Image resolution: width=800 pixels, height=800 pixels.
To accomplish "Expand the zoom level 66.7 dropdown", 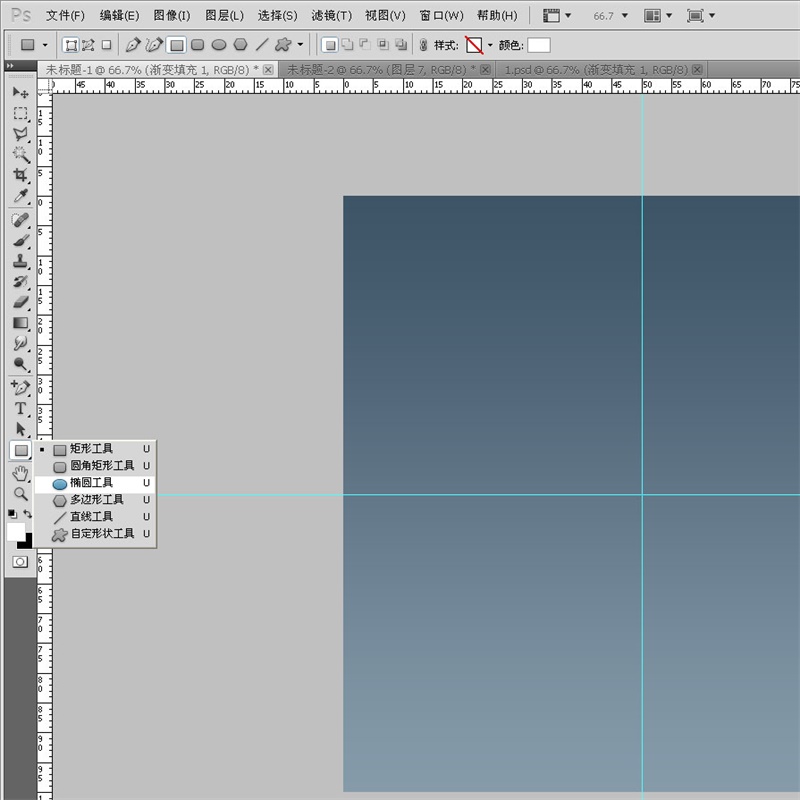I will (x=625, y=16).
